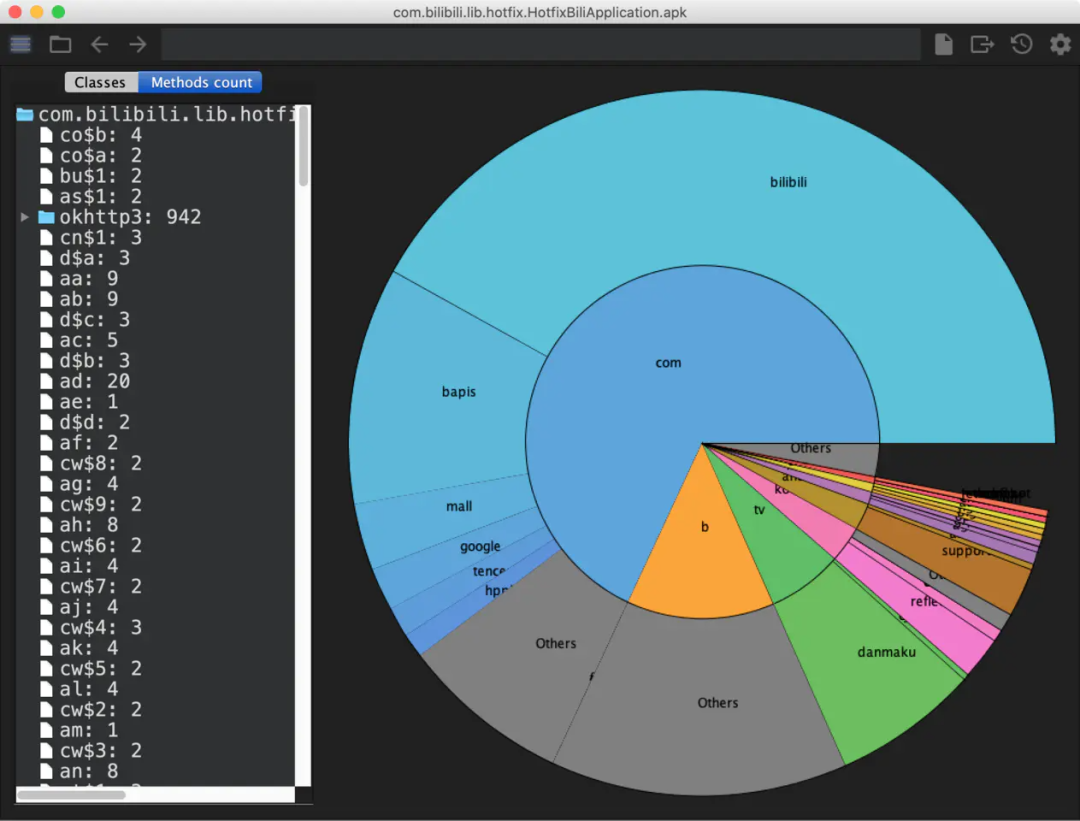
Task: Click the okhttp3 folder icon
Action: click(x=46, y=217)
